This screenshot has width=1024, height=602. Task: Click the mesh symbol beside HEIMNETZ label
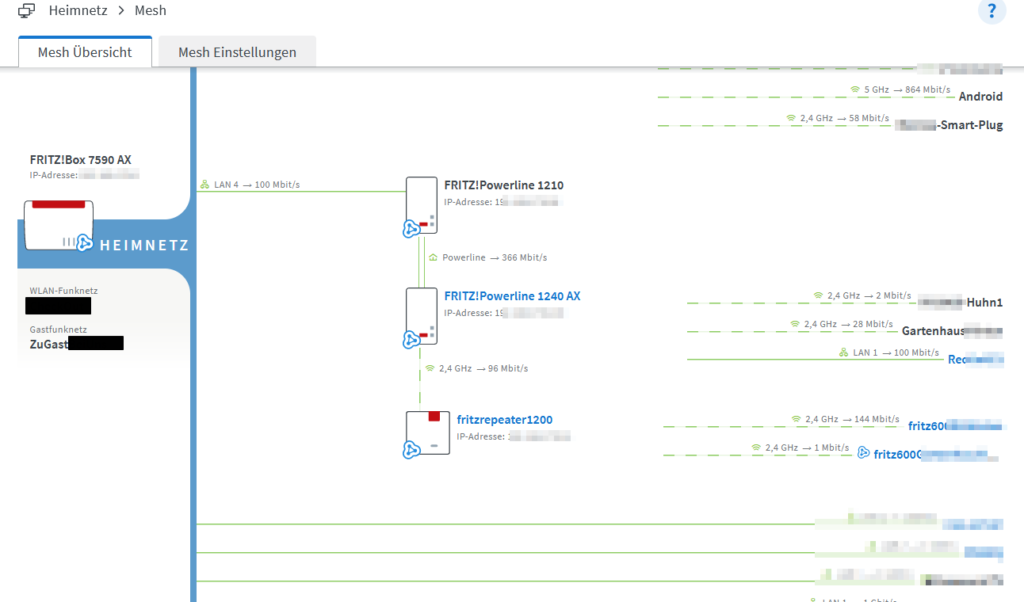pyautogui.click(x=85, y=244)
